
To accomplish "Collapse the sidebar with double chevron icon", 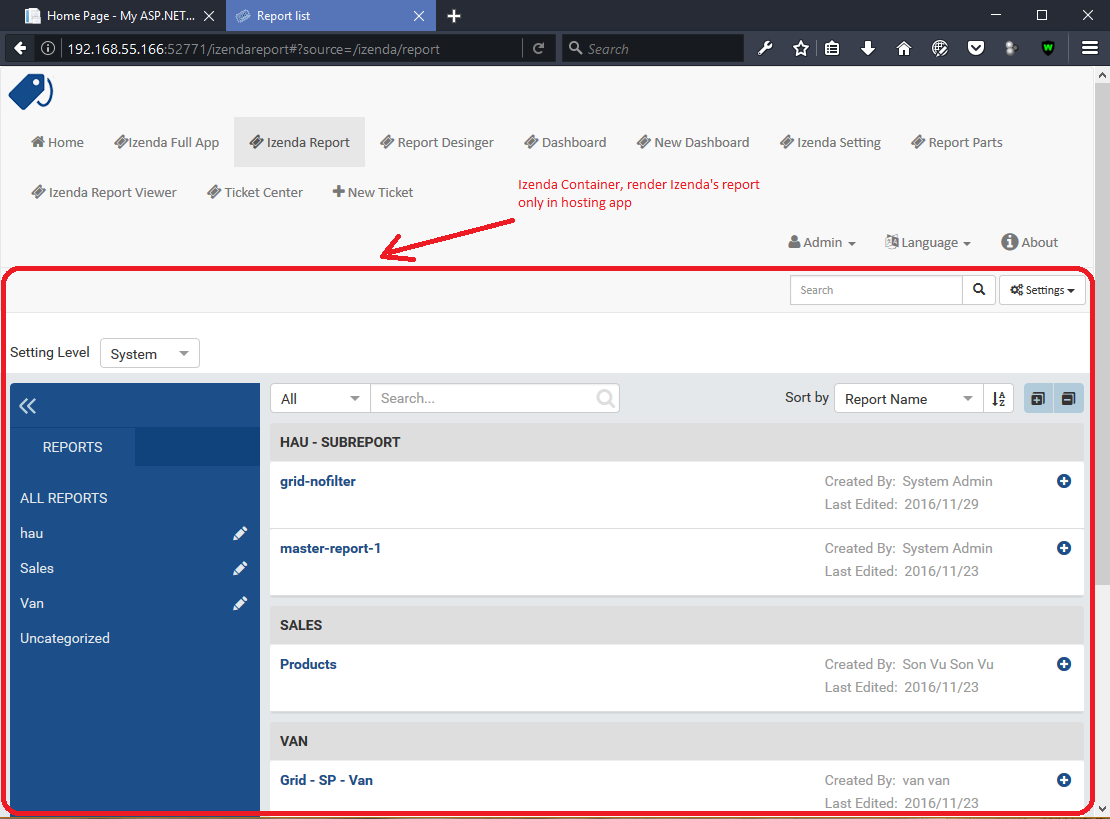I will click(x=28, y=406).
